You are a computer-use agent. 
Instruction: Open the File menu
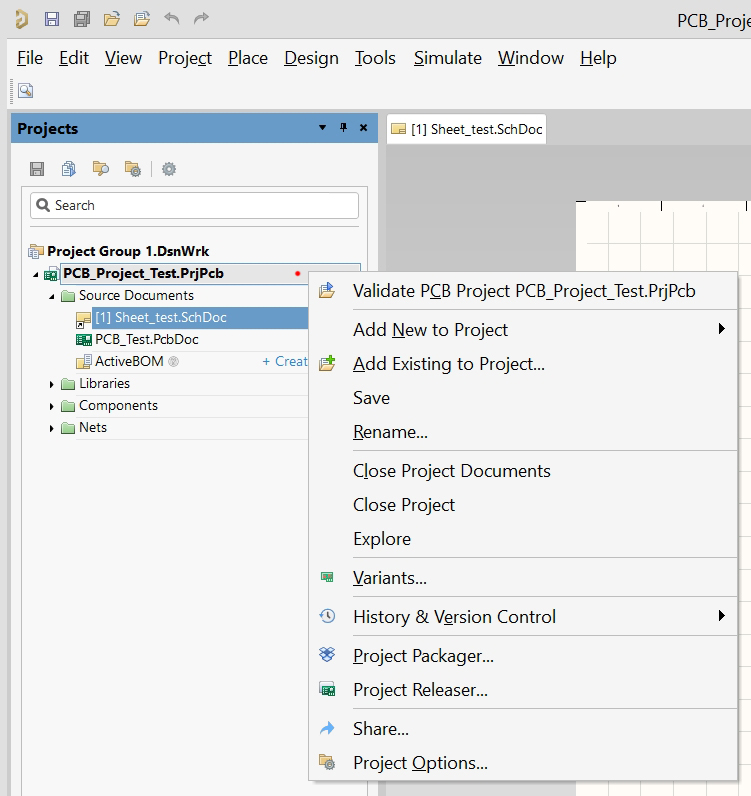30,58
